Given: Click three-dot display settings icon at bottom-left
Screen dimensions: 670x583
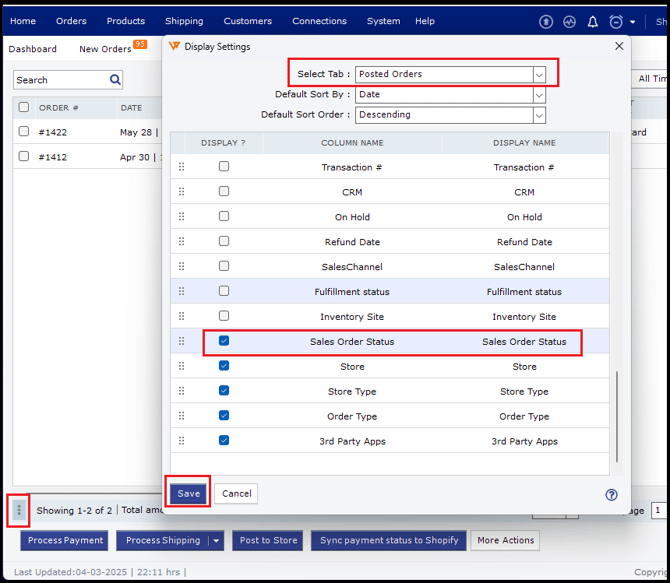Looking at the screenshot, I should tap(18, 510).
